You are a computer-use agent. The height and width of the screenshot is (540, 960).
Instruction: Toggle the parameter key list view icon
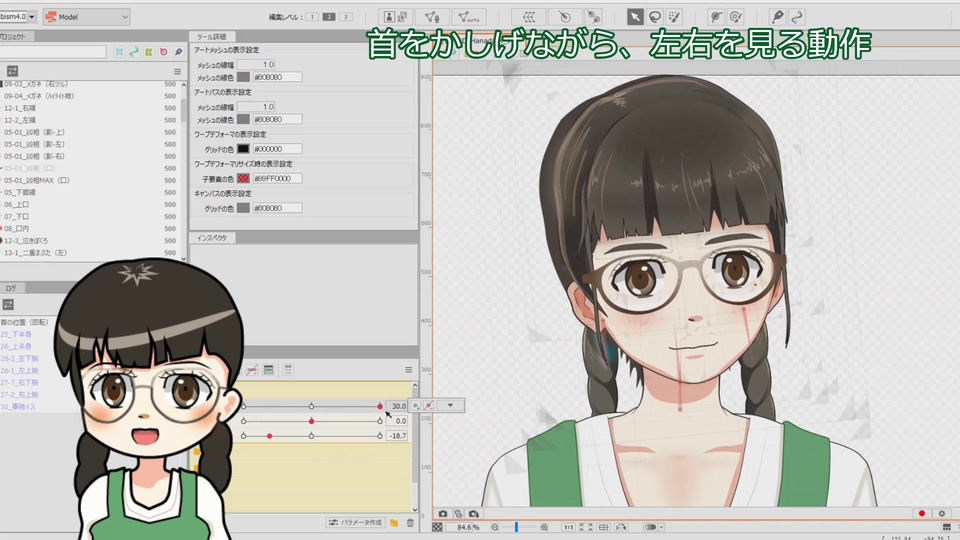[268, 369]
